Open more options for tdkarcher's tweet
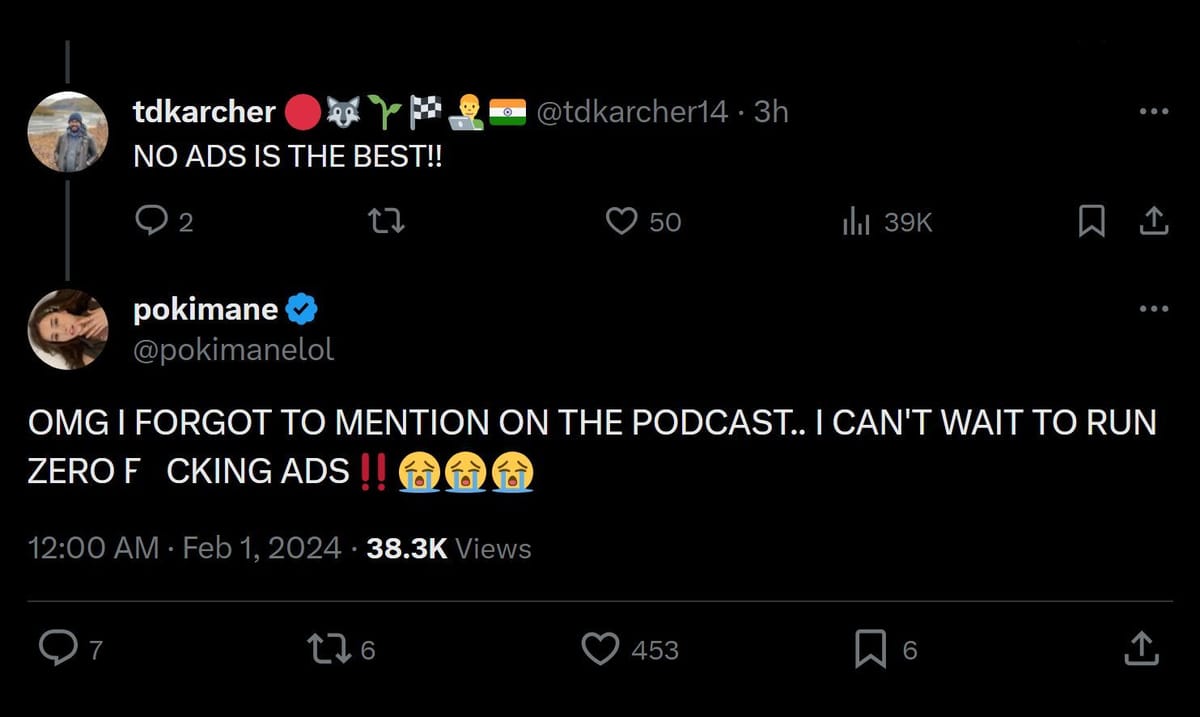The width and height of the screenshot is (1200, 717). pos(1153,112)
